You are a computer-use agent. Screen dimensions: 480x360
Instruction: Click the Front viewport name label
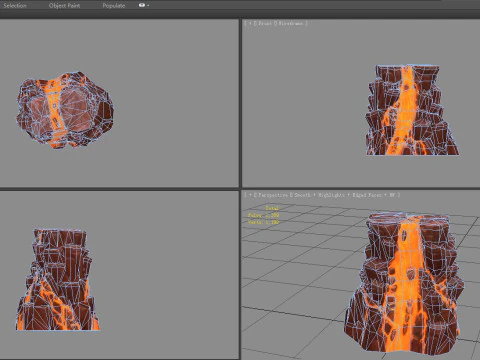265,23
